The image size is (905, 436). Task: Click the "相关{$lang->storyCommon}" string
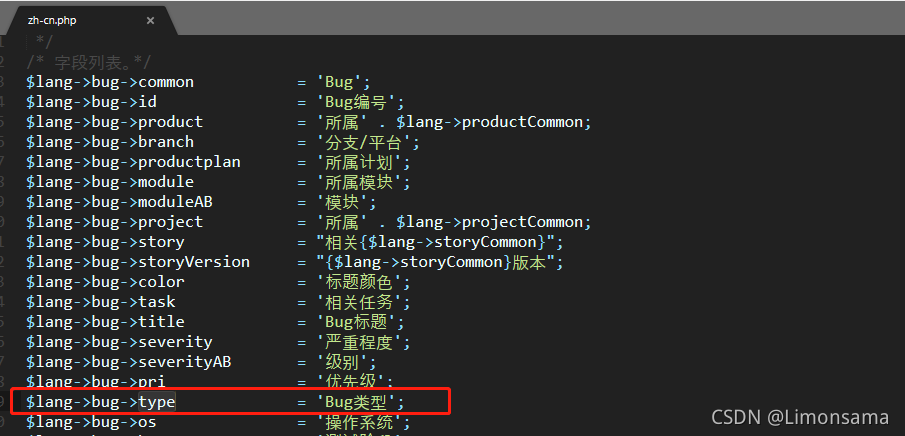pyautogui.click(x=435, y=242)
